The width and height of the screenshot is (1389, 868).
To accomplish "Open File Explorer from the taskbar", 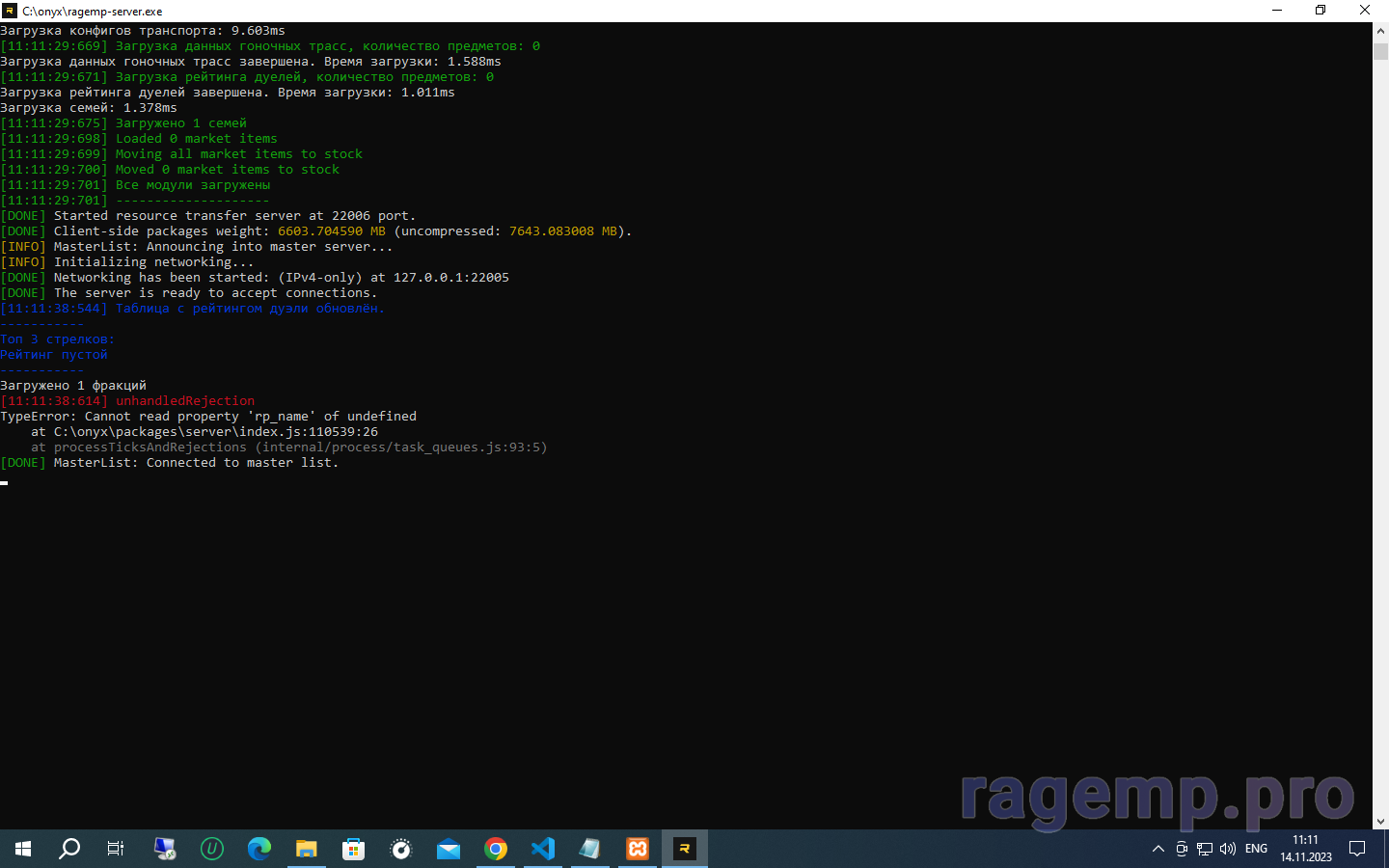I will (307, 849).
